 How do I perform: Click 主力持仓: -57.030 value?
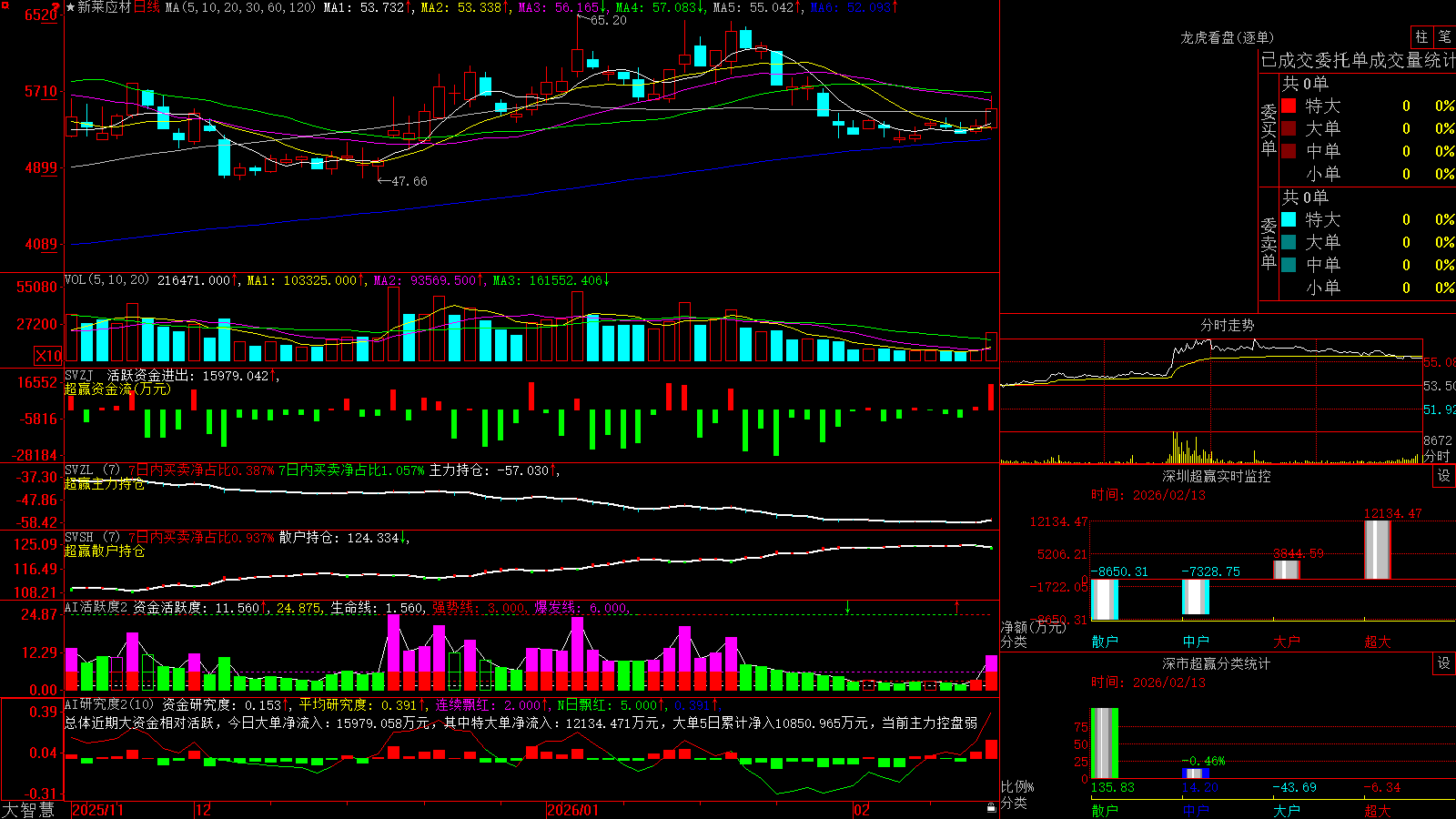493,470
